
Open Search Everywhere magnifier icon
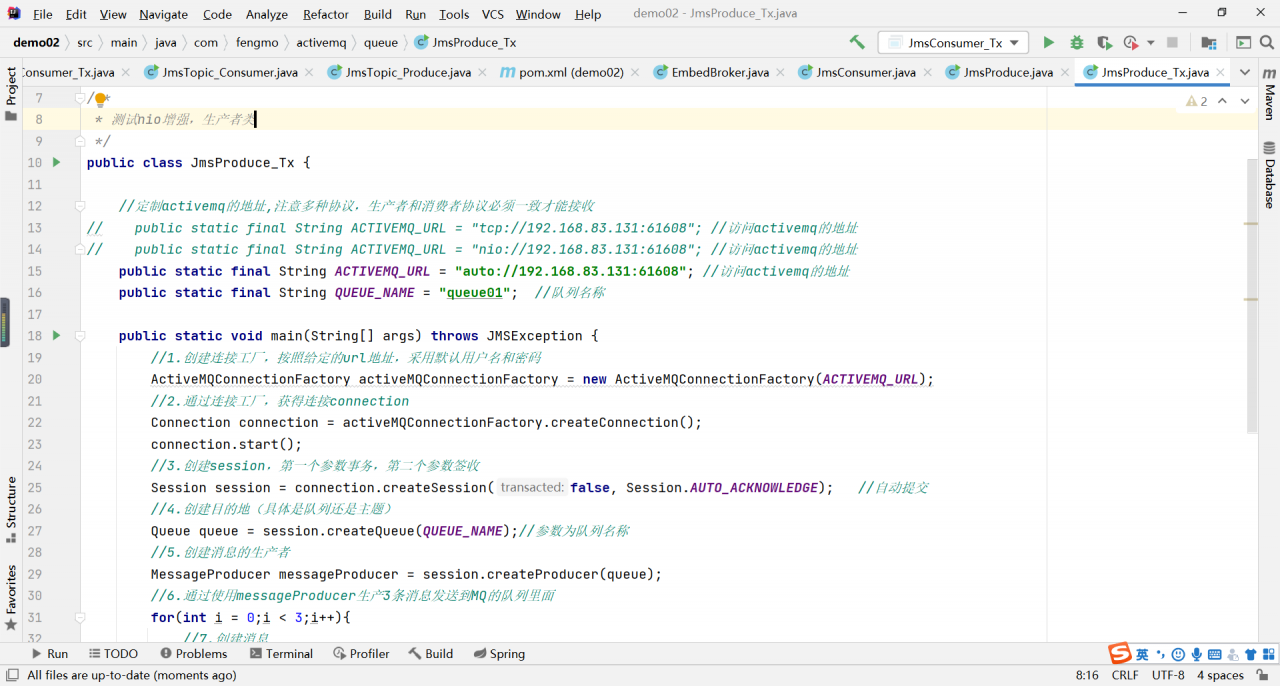(x=1265, y=43)
